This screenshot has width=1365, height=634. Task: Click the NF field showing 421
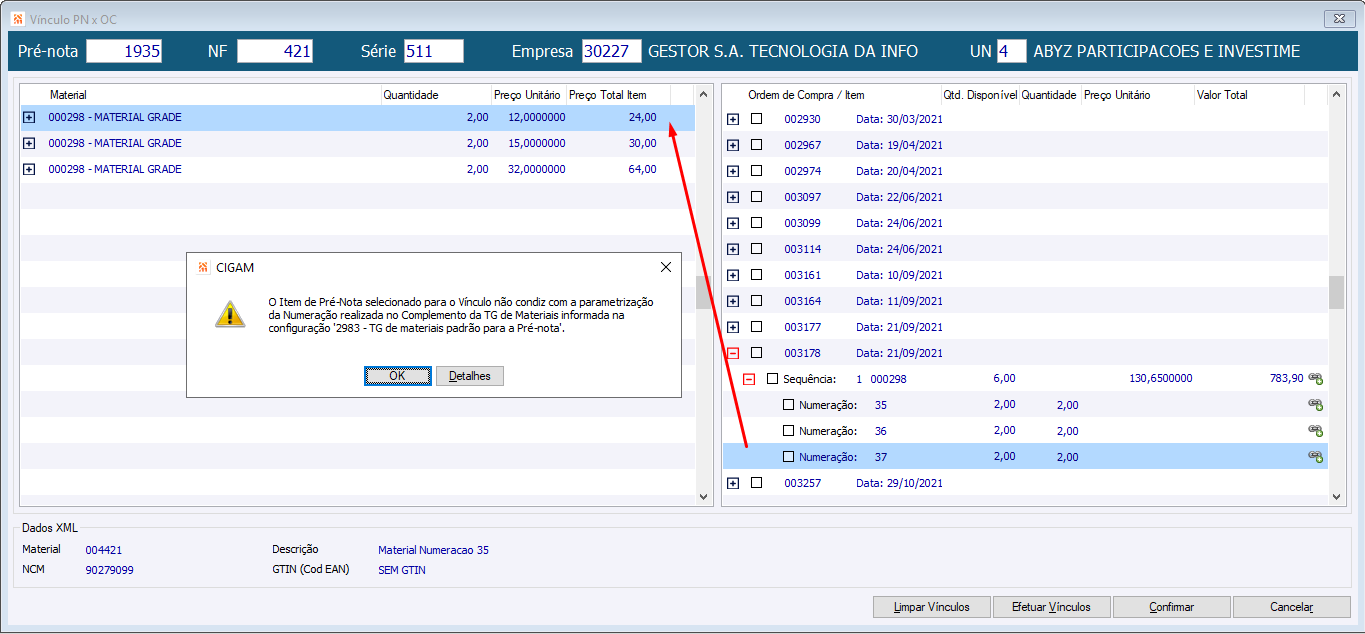[x=275, y=51]
